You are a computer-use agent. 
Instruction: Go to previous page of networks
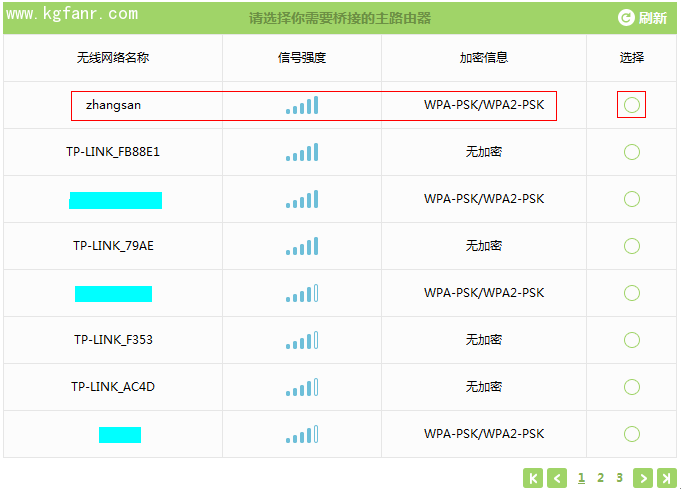click(x=558, y=479)
